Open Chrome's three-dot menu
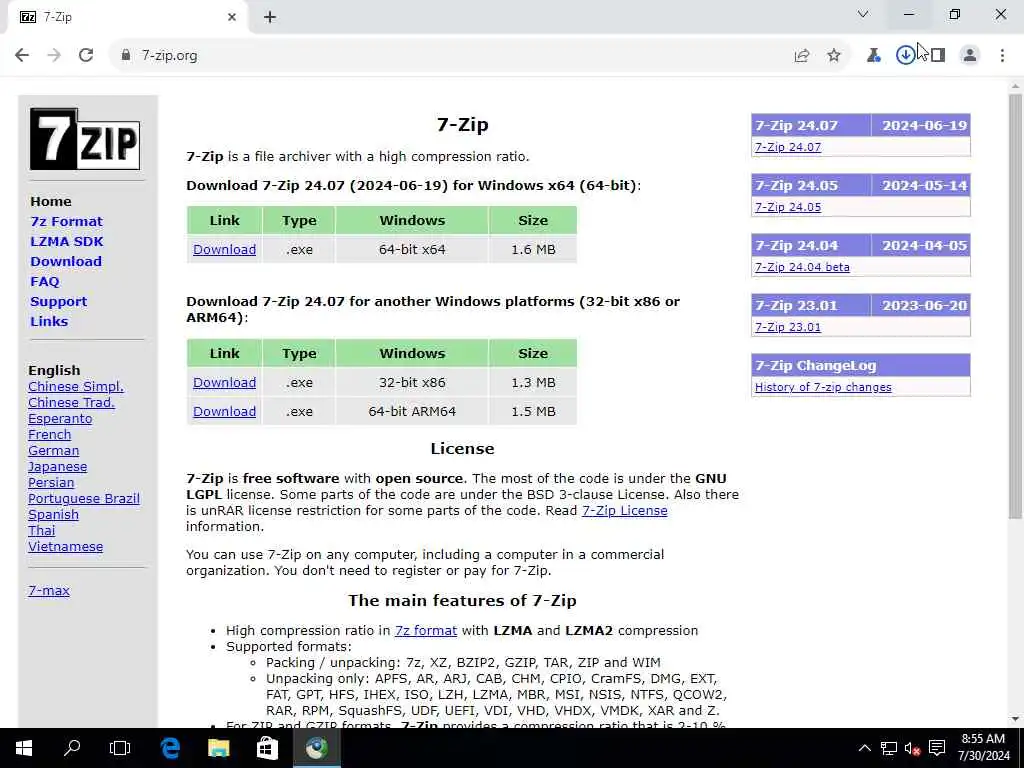Viewport: 1024px width, 768px height. click(1002, 56)
